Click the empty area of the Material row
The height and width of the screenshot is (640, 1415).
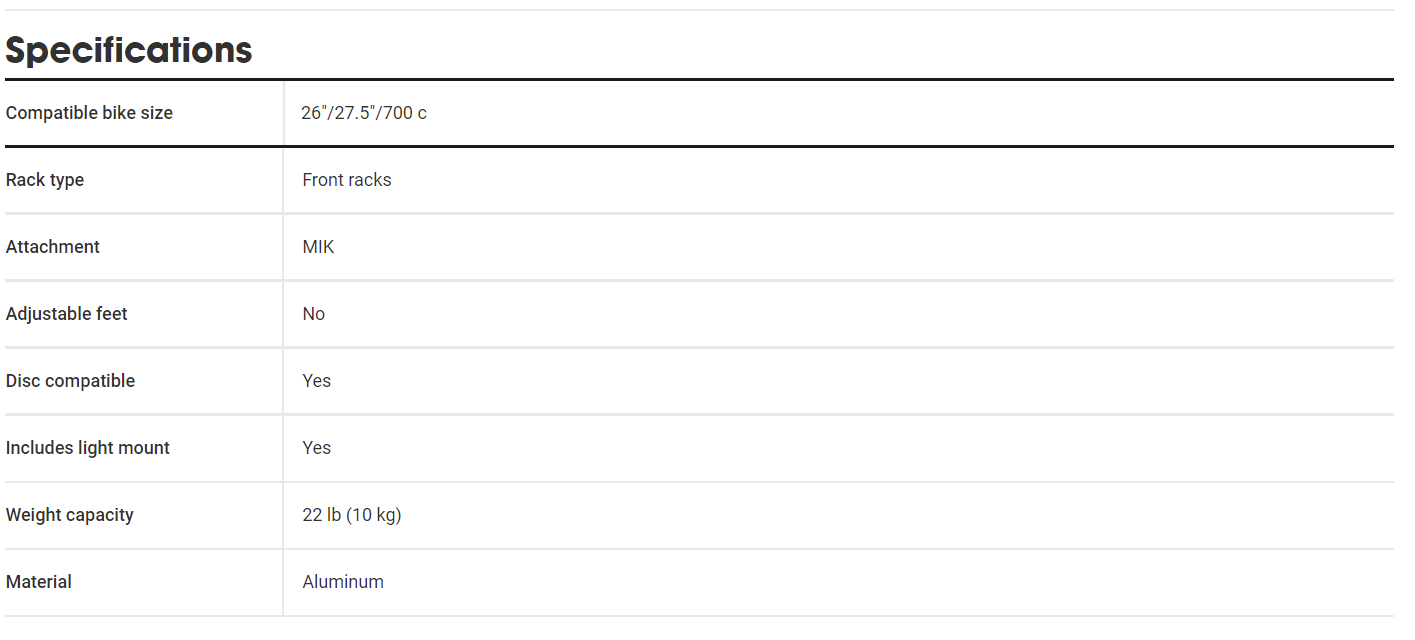point(889,582)
